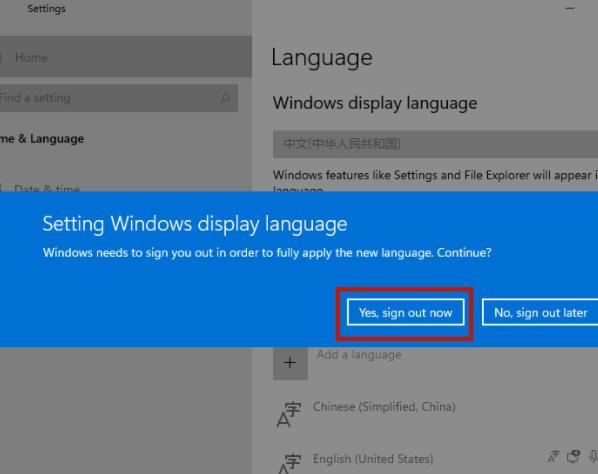Select English (United States) language entry

pos(373,459)
